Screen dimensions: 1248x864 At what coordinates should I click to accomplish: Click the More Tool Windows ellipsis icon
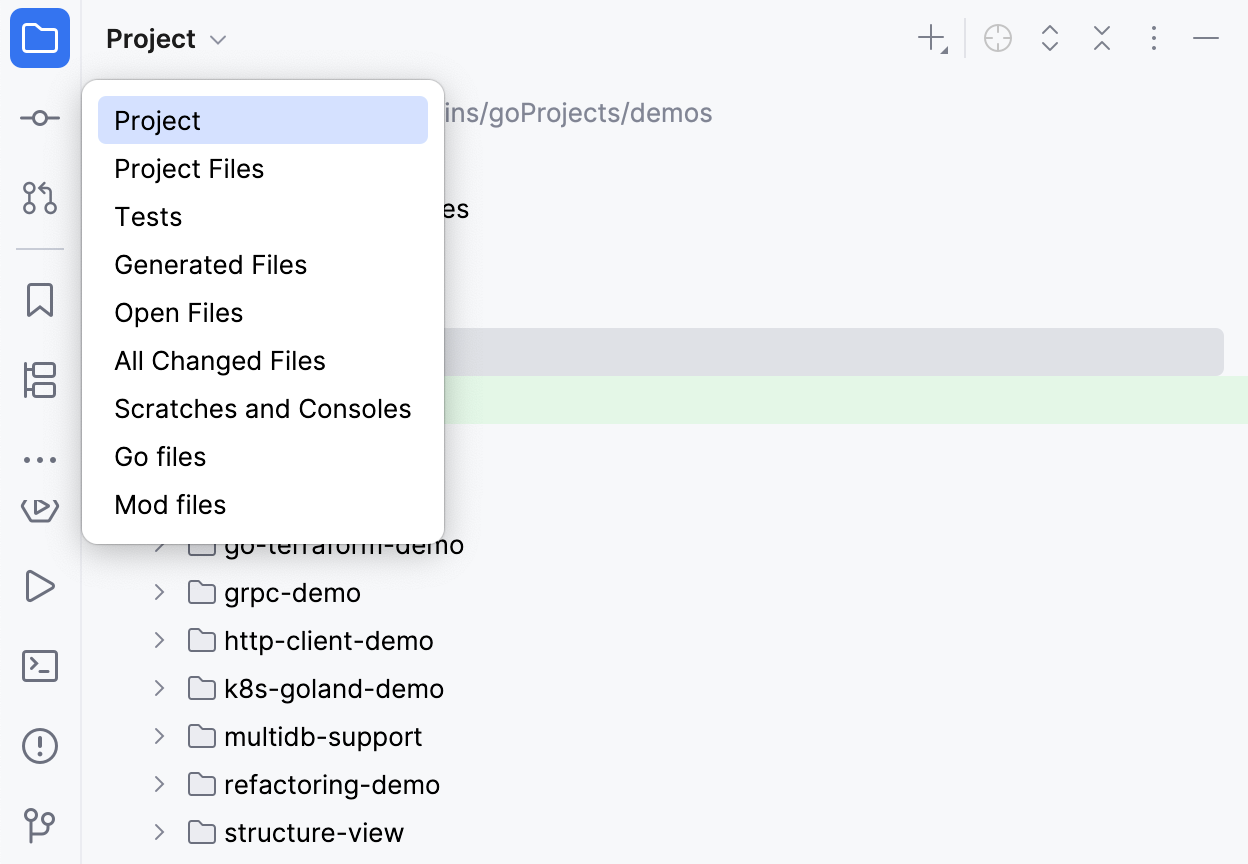click(39, 459)
